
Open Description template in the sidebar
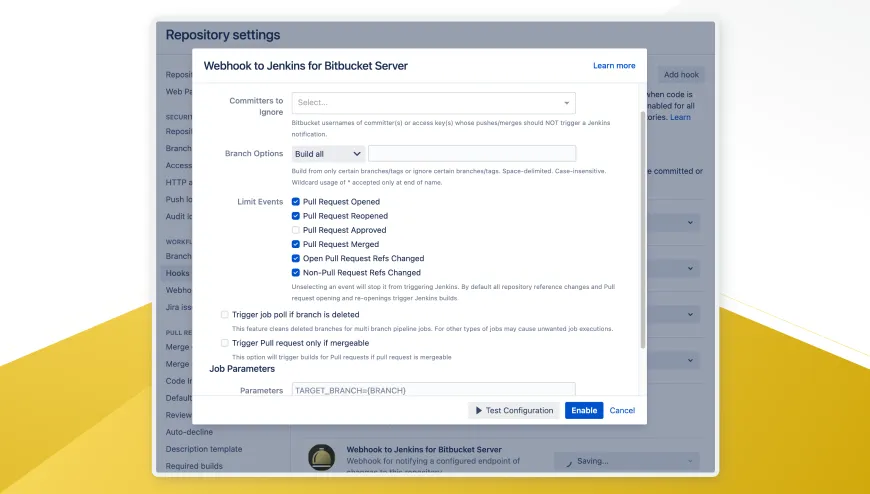point(203,449)
